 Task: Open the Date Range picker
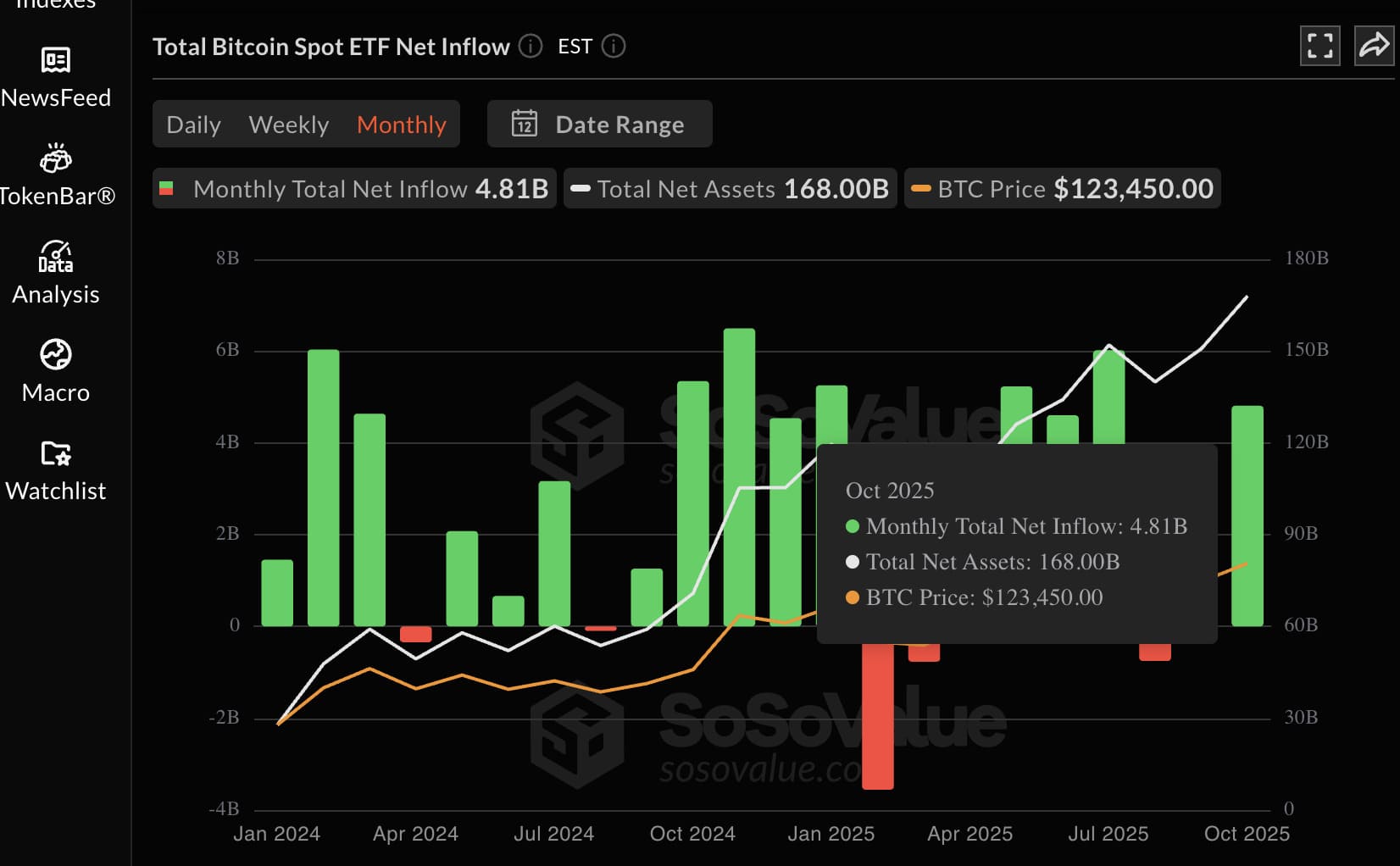(x=599, y=125)
